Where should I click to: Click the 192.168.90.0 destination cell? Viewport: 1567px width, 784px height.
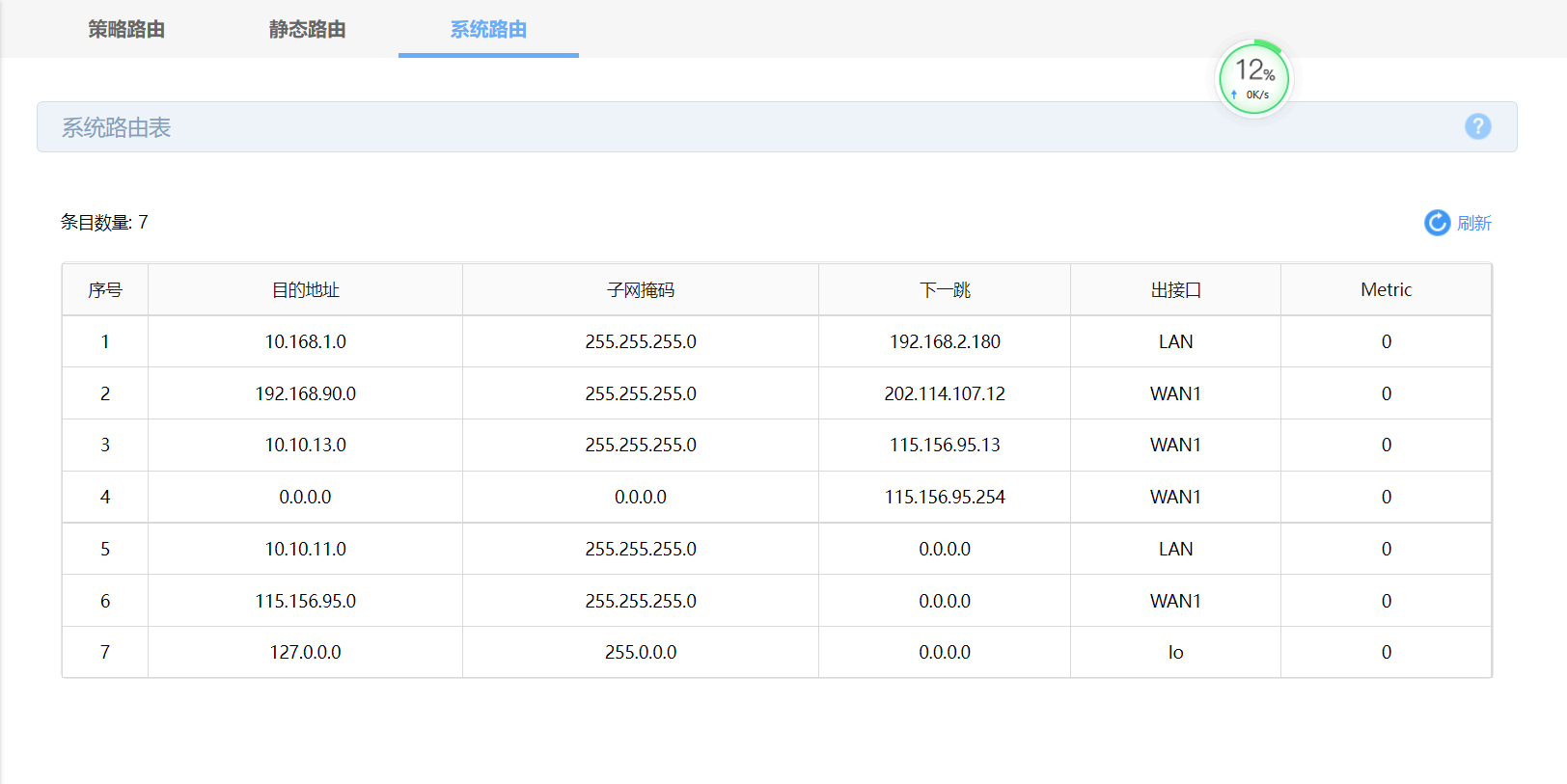pyautogui.click(x=305, y=393)
